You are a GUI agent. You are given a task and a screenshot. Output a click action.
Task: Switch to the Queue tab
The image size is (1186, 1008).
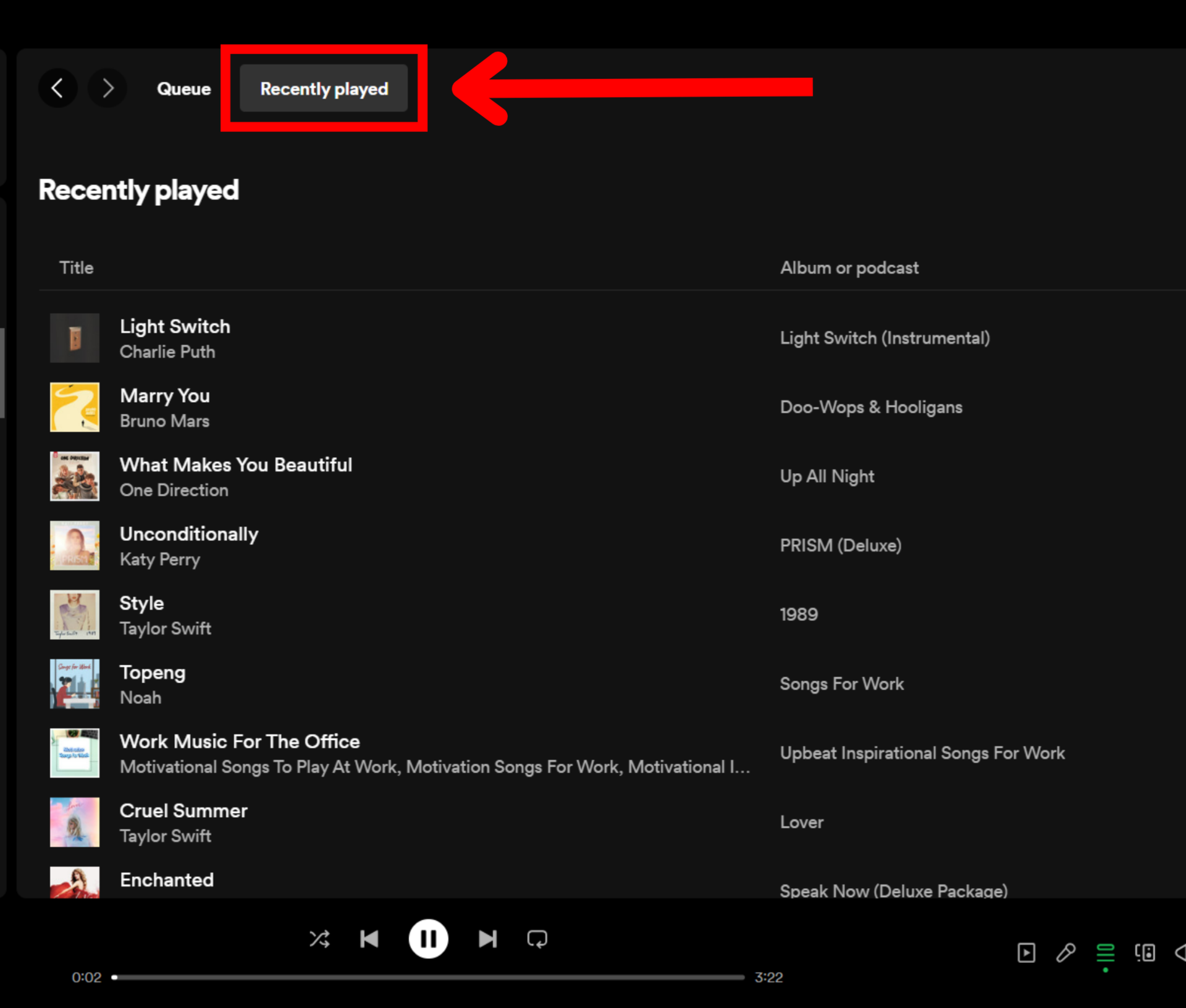pos(183,89)
